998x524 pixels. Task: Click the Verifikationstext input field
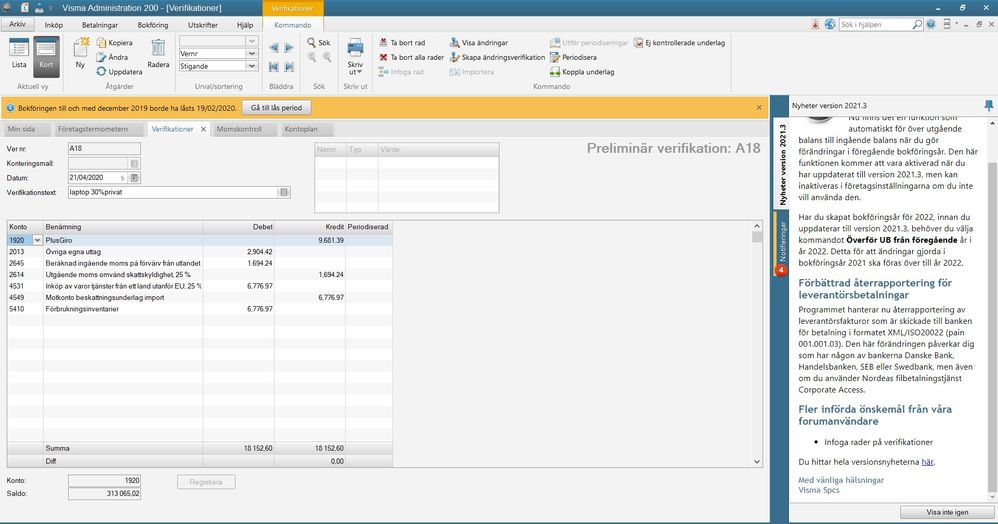pos(173,192)
